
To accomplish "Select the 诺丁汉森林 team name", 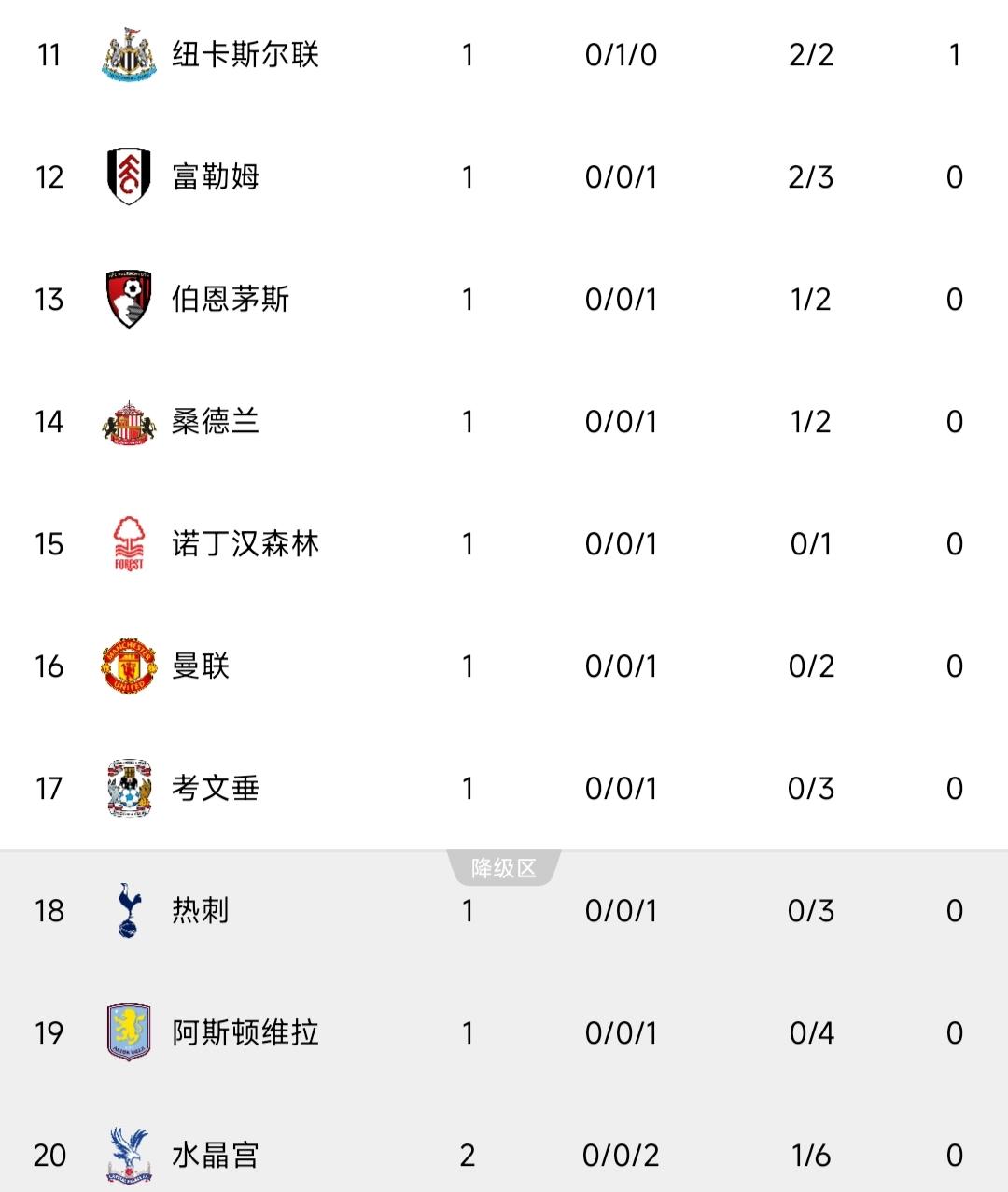I will click(245, 543).
